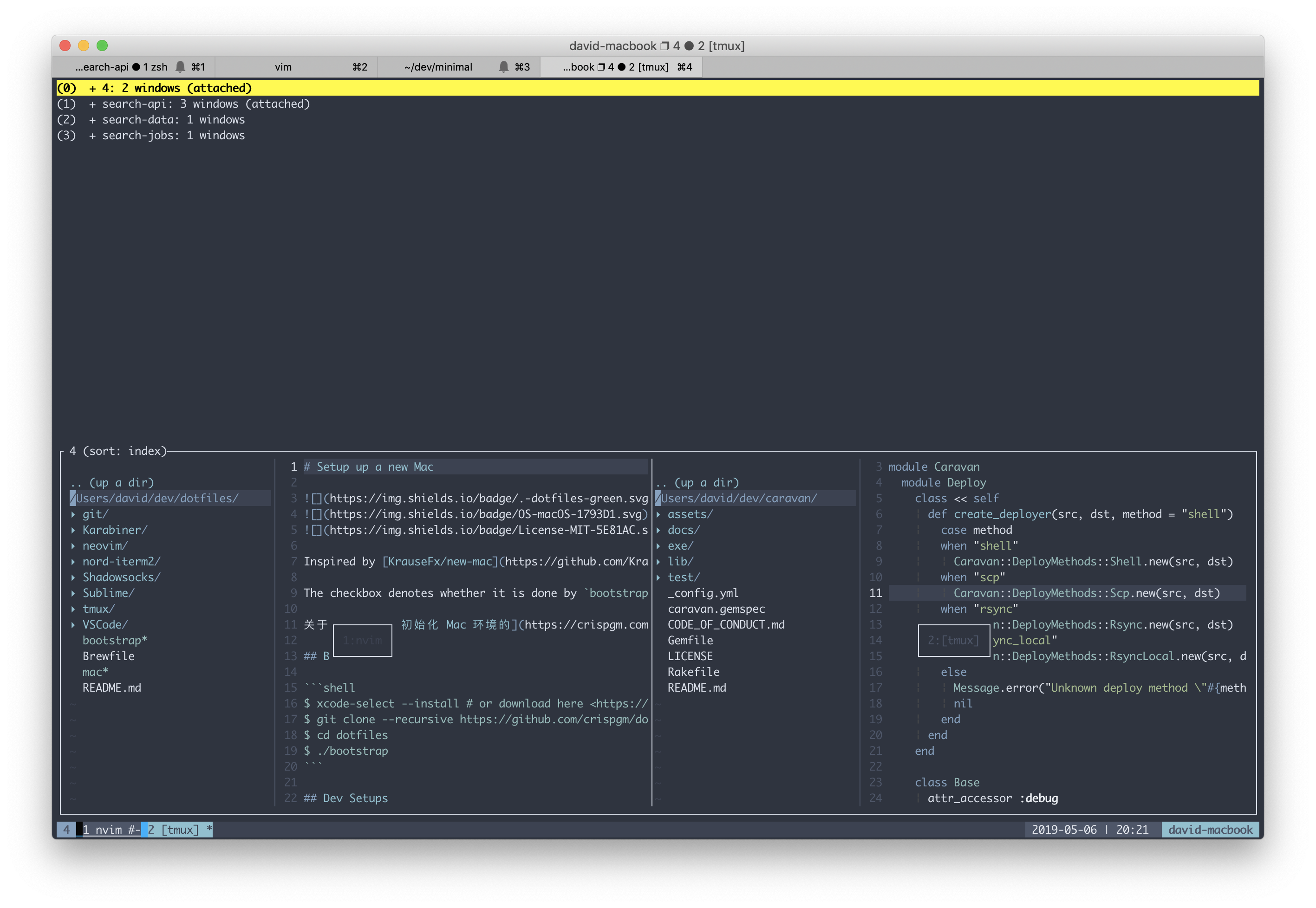Click the bell icon in the zsh tab
Image resolution: width=1316 pixels, height=908 pixels.
click(x=180, y=66)
